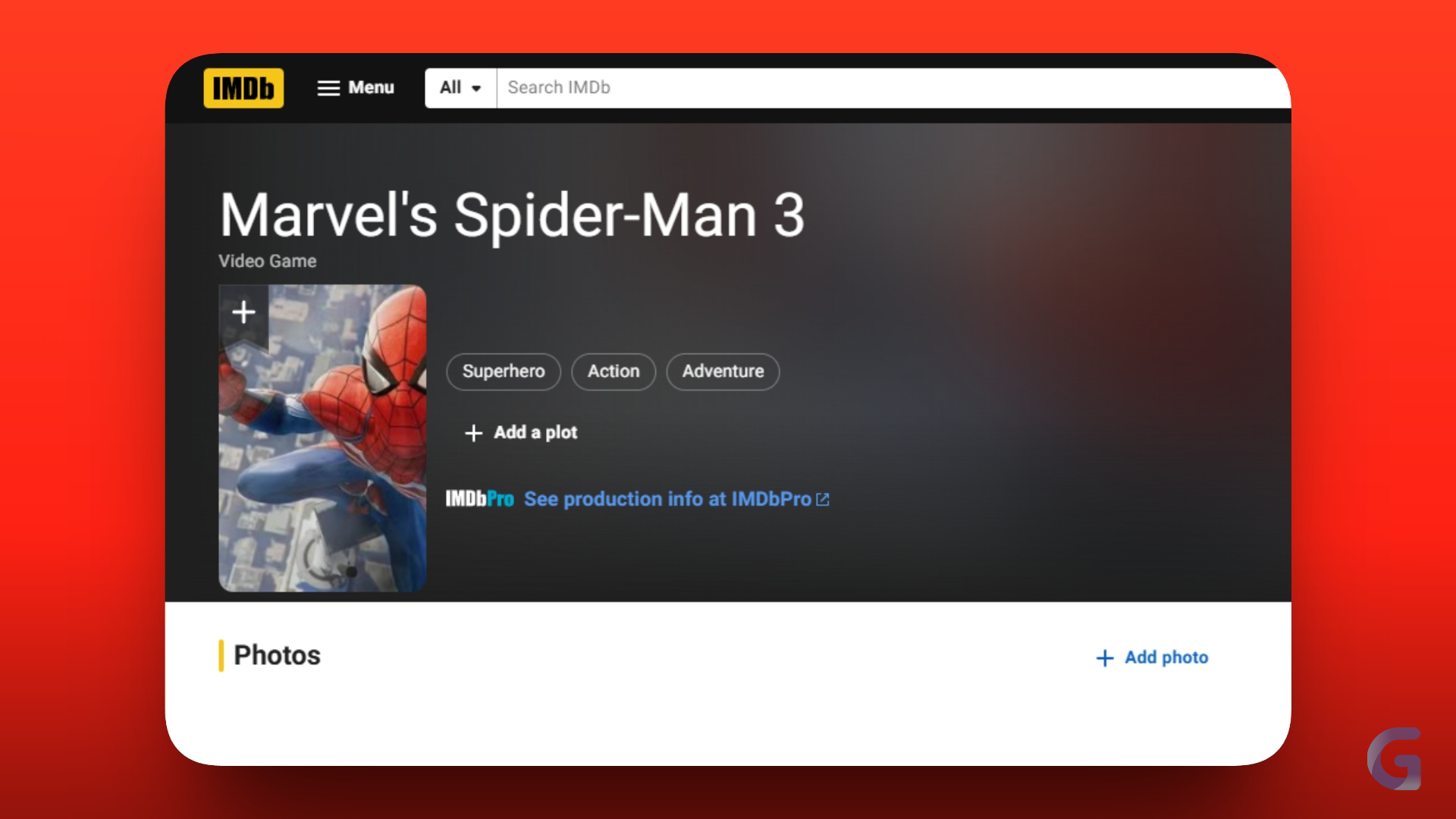Click the Video Game label
This screenshot has width=1456, height=819.
[268, 261]
